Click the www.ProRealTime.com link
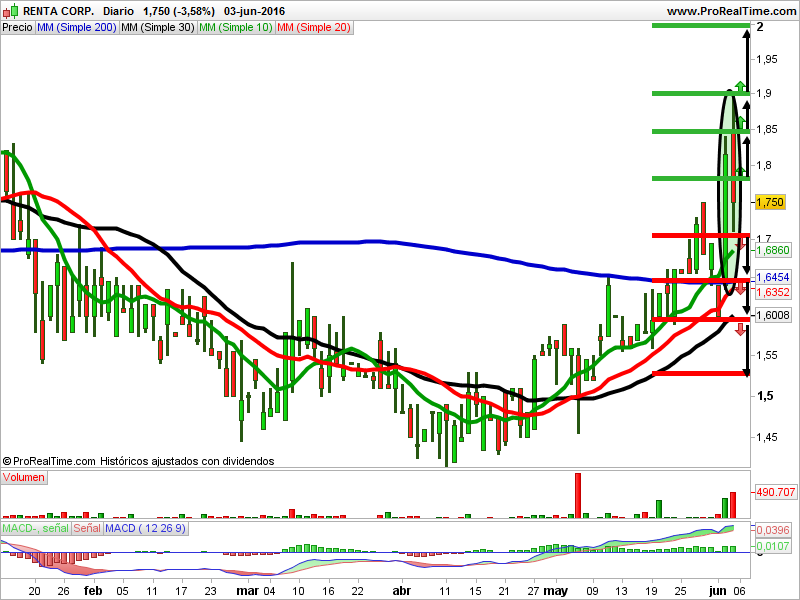This screenshot has height=600, width=800. pos(731,11)
